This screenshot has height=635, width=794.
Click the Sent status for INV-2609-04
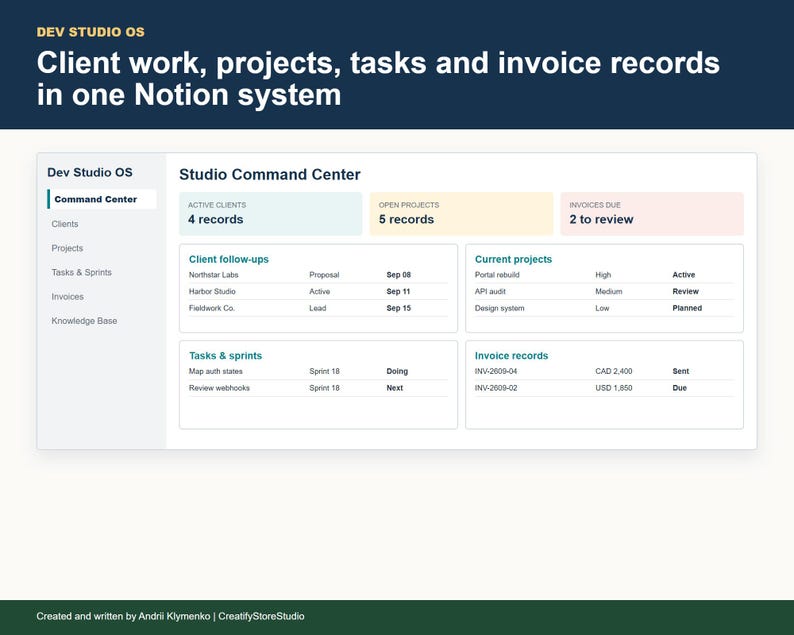tap(681, 372)
